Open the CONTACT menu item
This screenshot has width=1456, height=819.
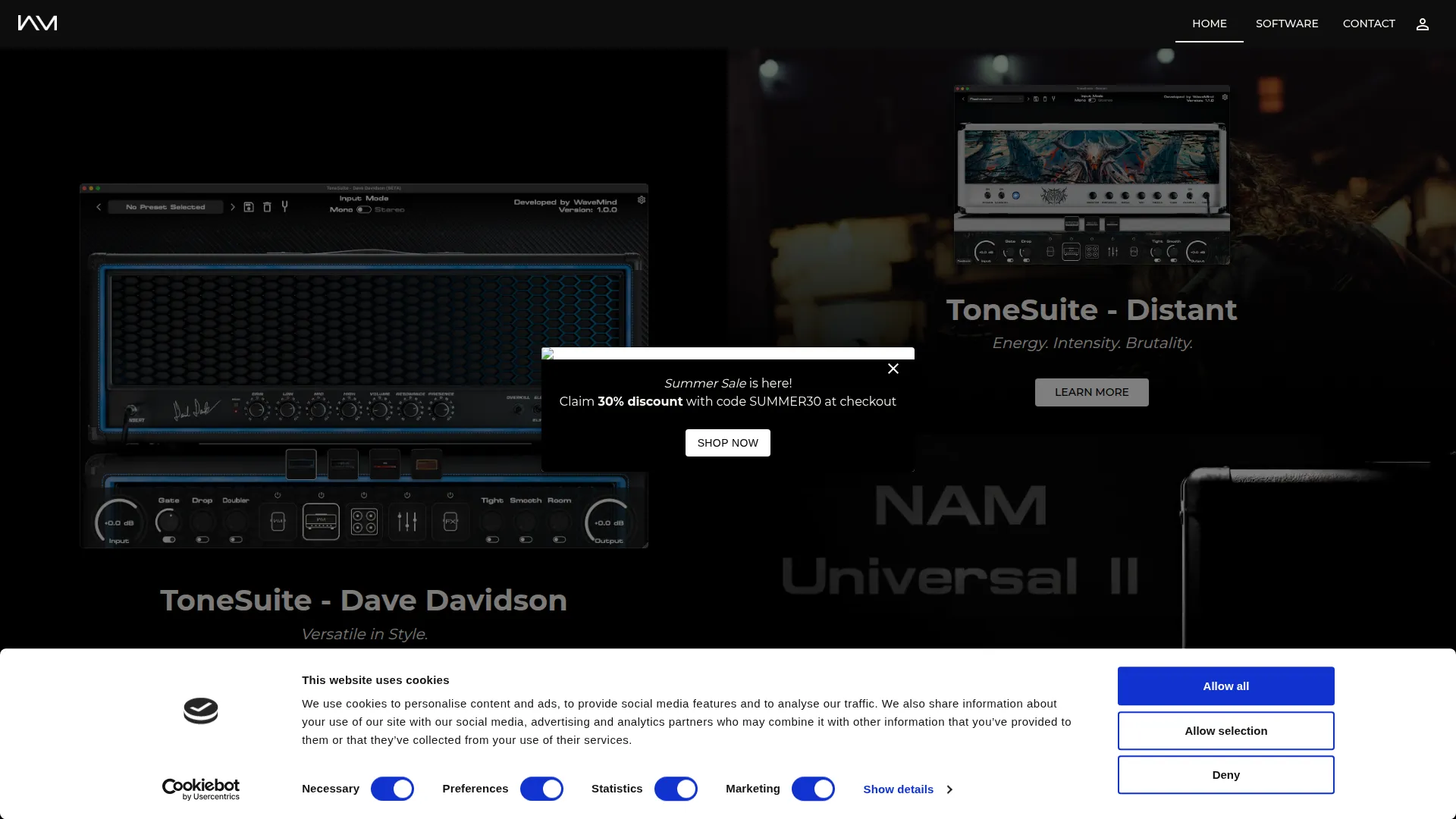coord(1369,24)
